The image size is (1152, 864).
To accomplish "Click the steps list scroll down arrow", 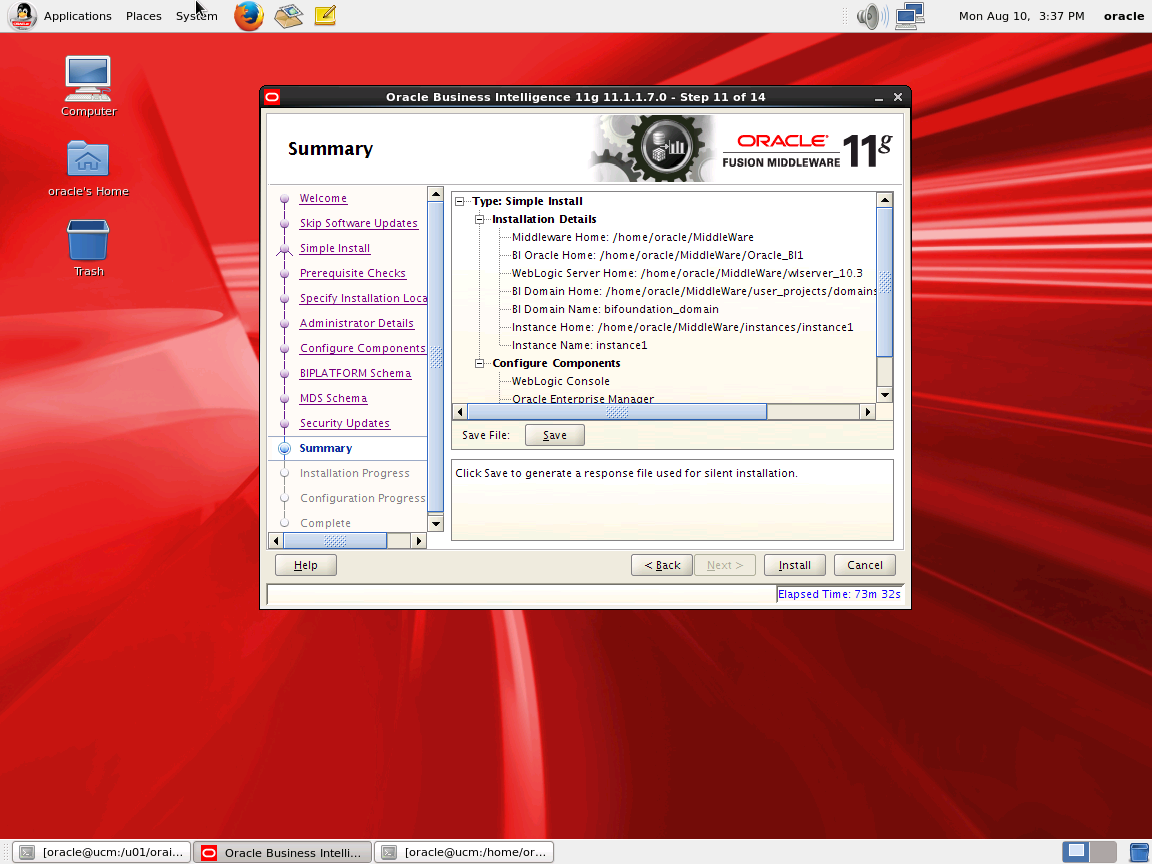I will coord(436,524).
